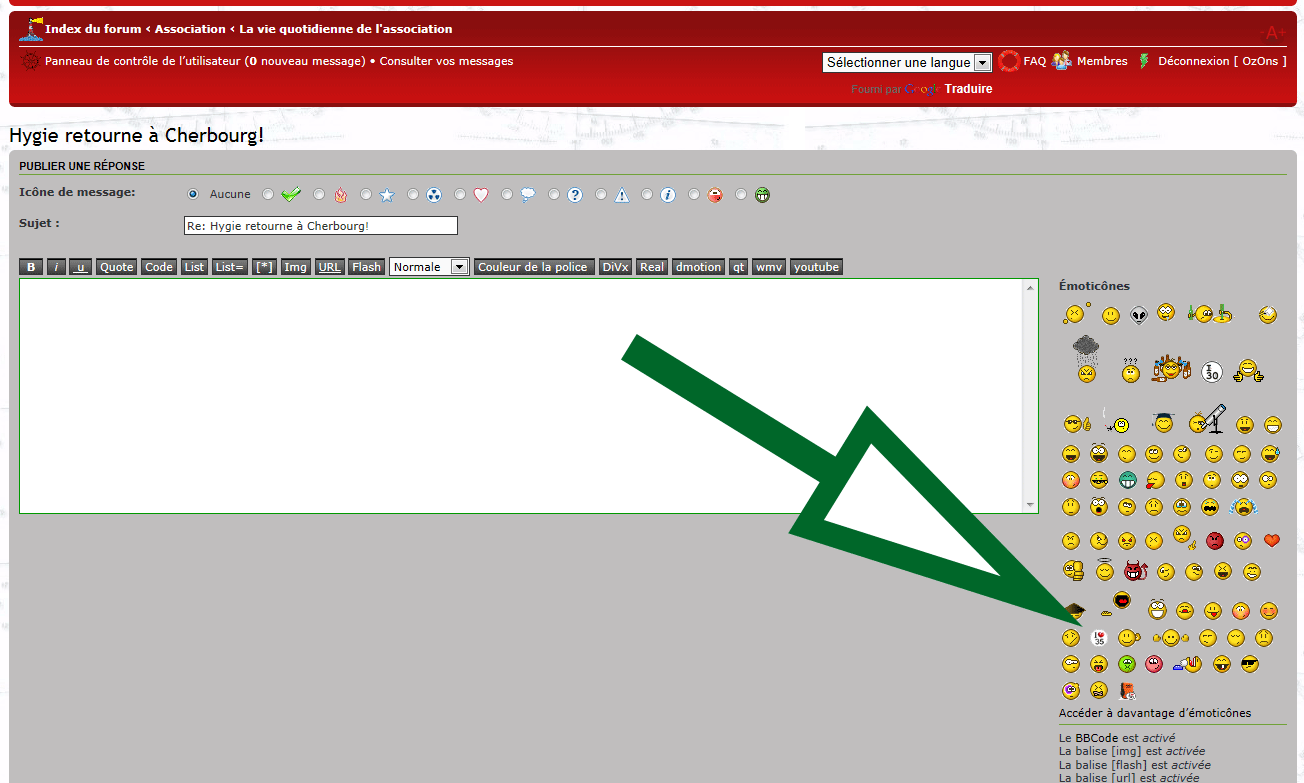Open the Normale font size dropdown
Viewport: 1304px width, 783px height.
pyautogui.click(x=429, y=267)
